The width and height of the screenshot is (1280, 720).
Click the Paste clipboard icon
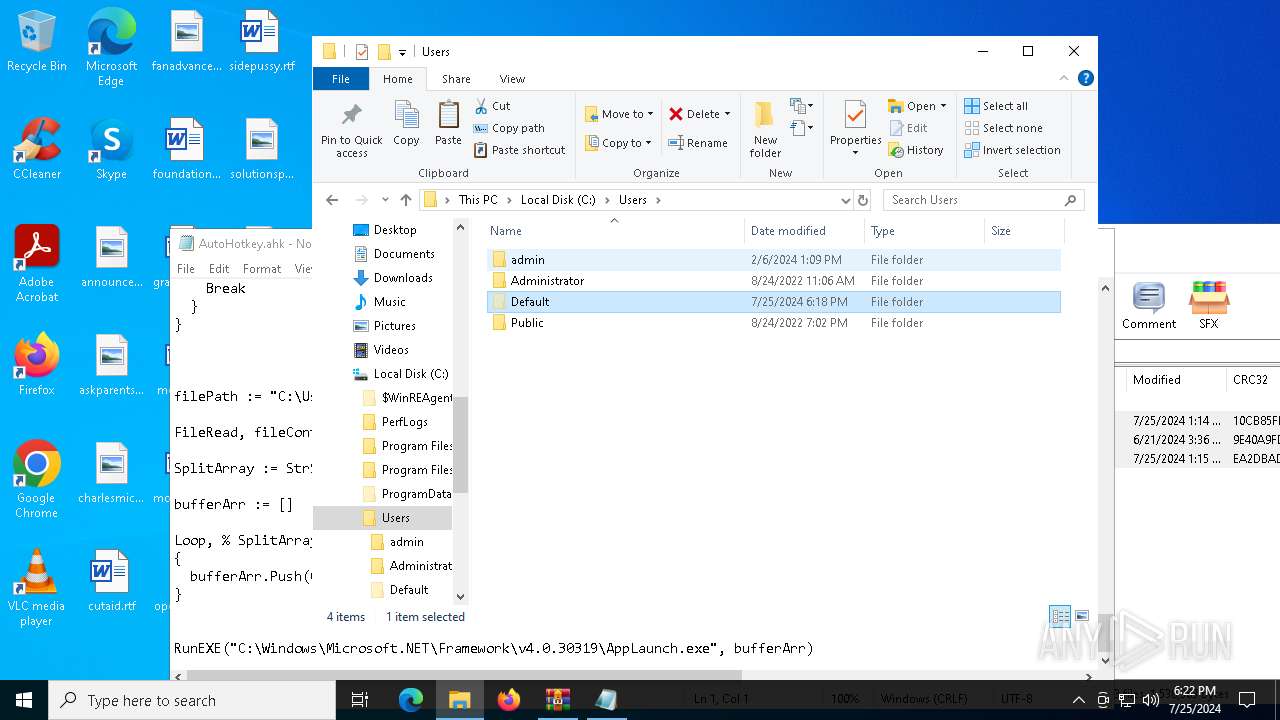pos(448,124)
